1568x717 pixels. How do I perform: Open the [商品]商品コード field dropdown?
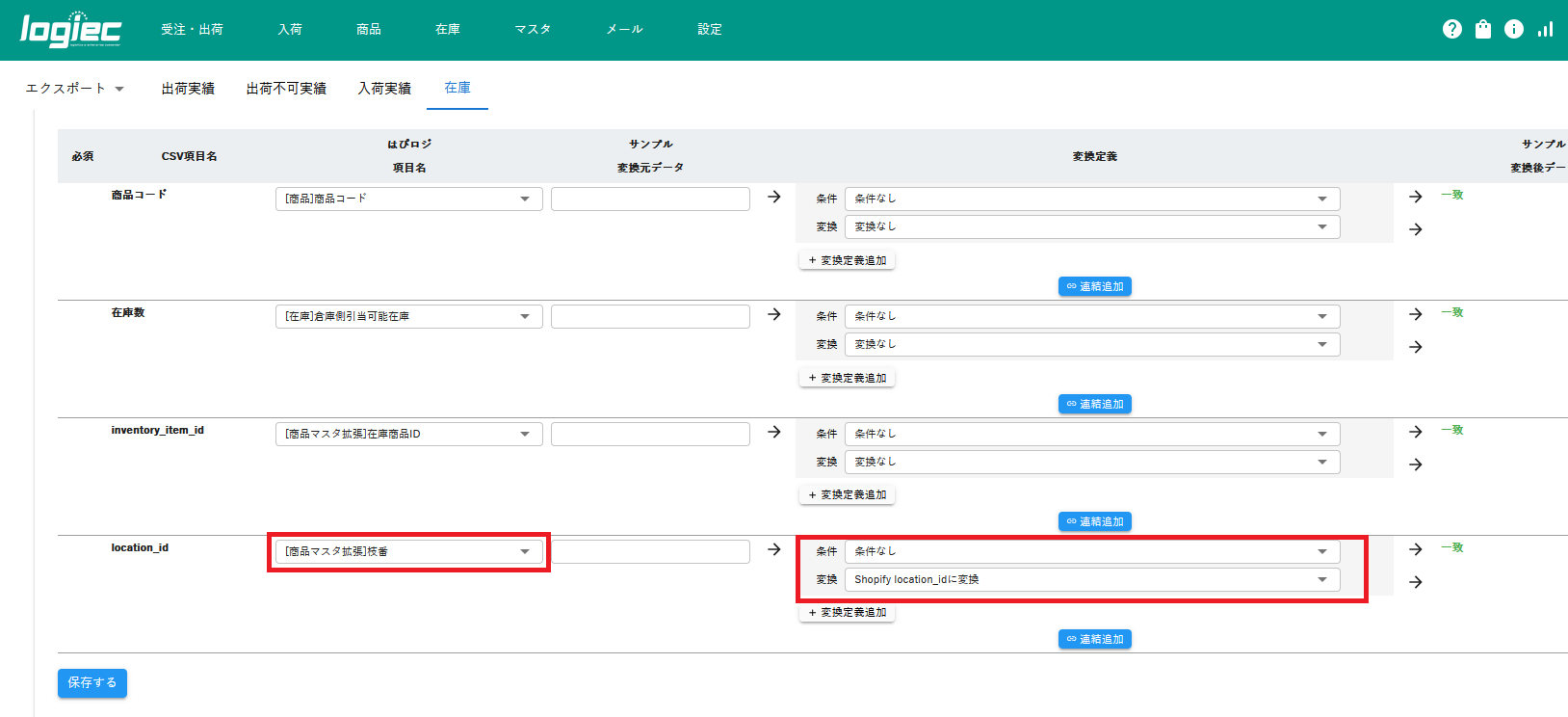coord(408,199)
